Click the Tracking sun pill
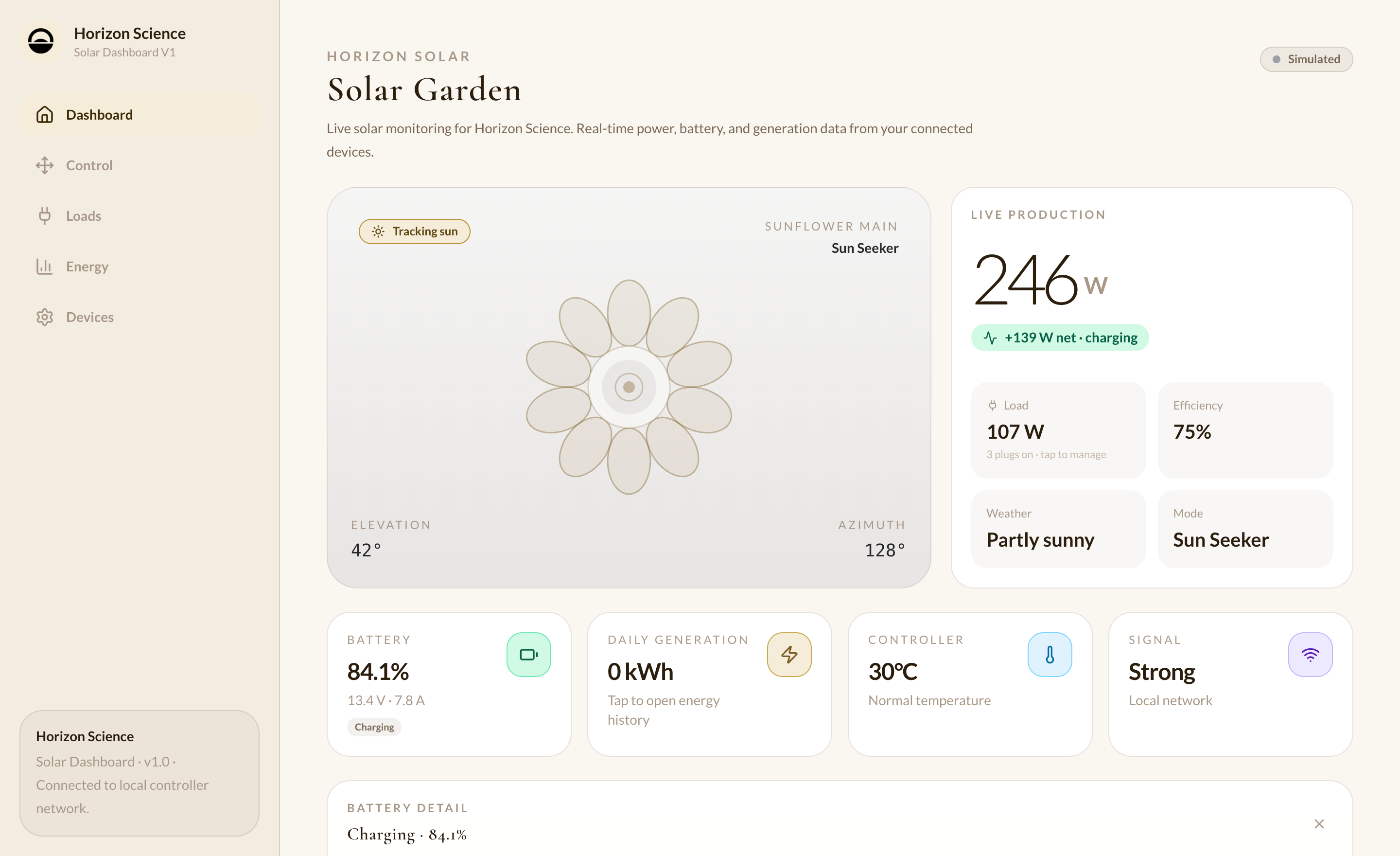This screenshot has width=1400, height=856. point(414,232)
